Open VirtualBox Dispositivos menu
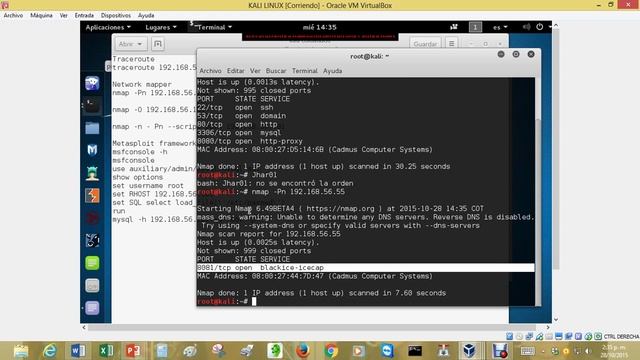Viewport: 640px width, 360px height. click(116, 15)
